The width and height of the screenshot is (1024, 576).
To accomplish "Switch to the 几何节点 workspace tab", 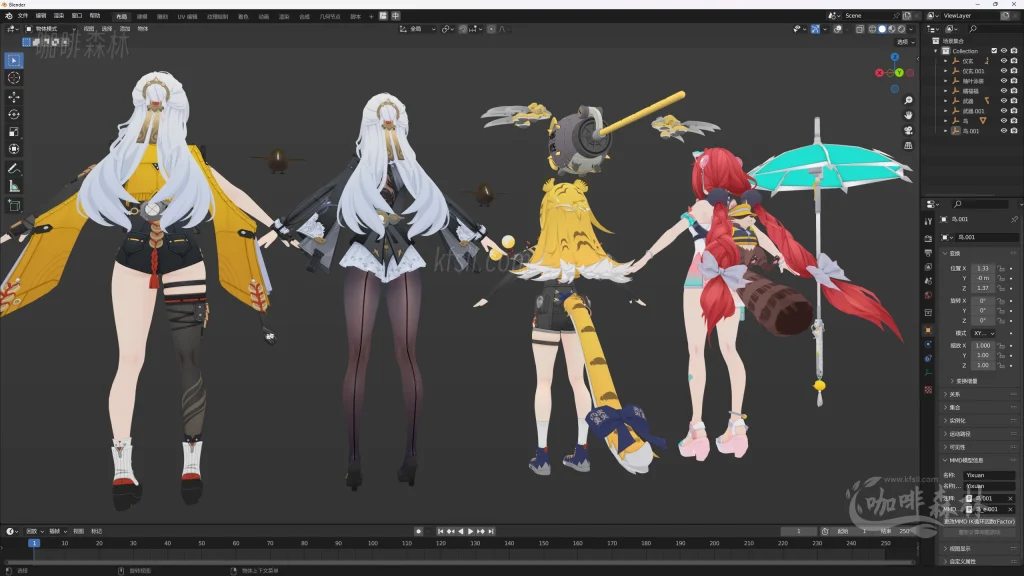I will (330, 16).
